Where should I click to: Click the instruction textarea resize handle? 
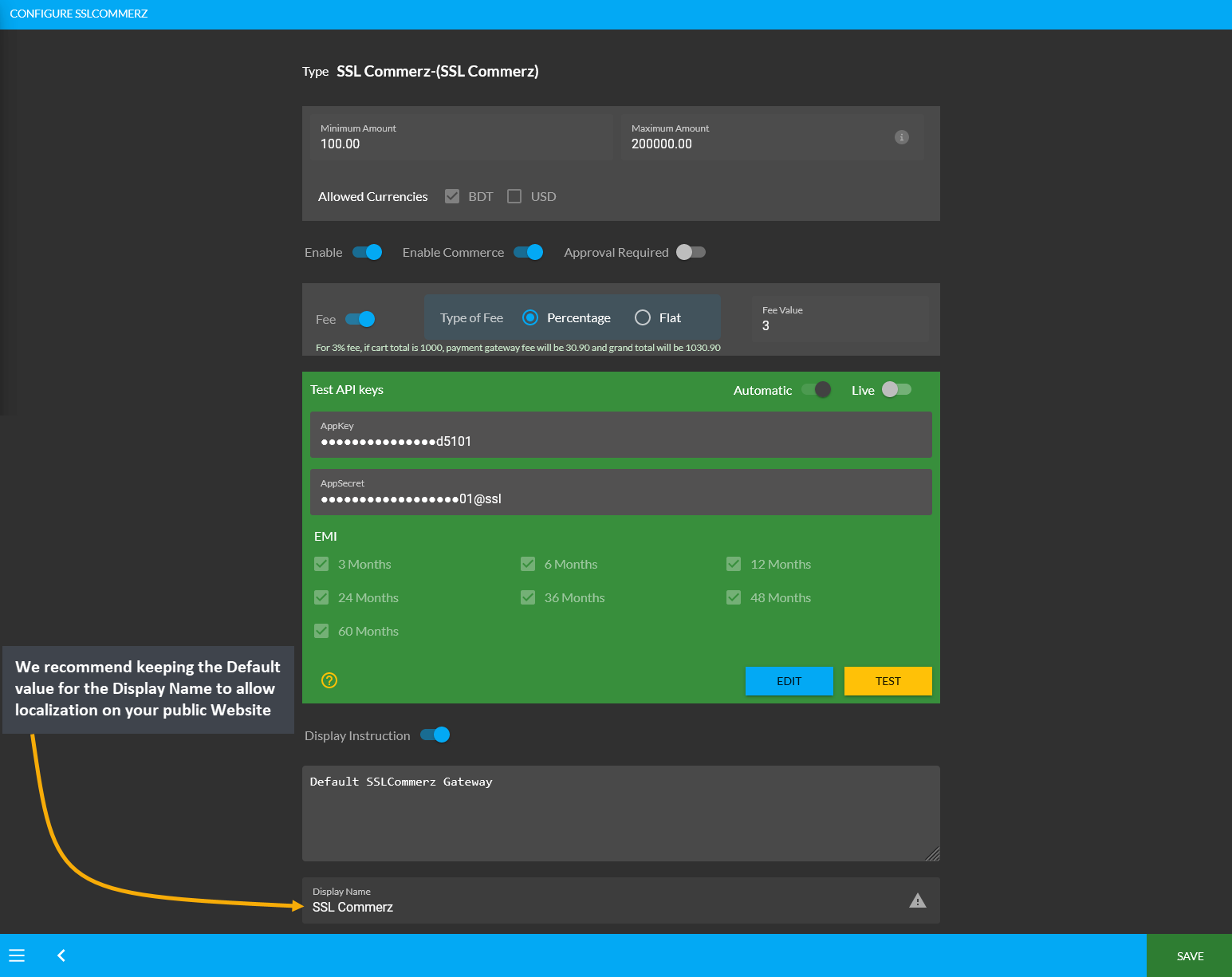tap(933, 854)
